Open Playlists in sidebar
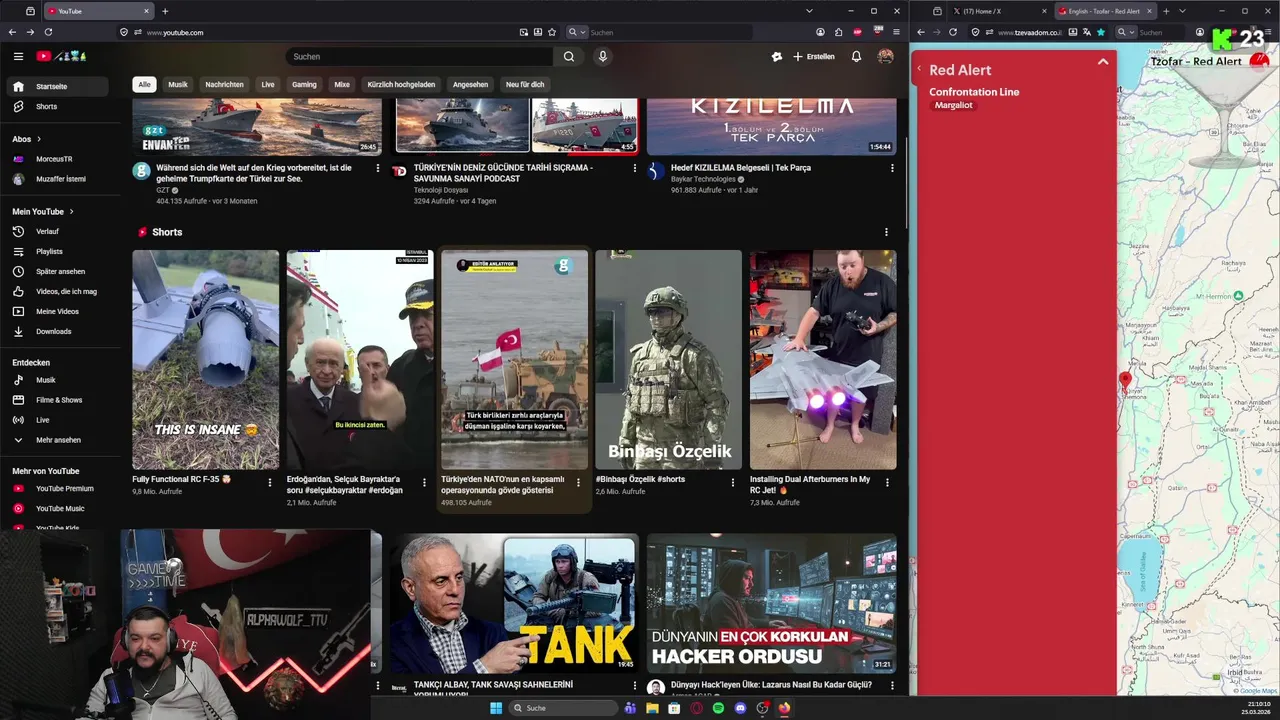This screenshot has width=1280, height=720. coord(60,252)
